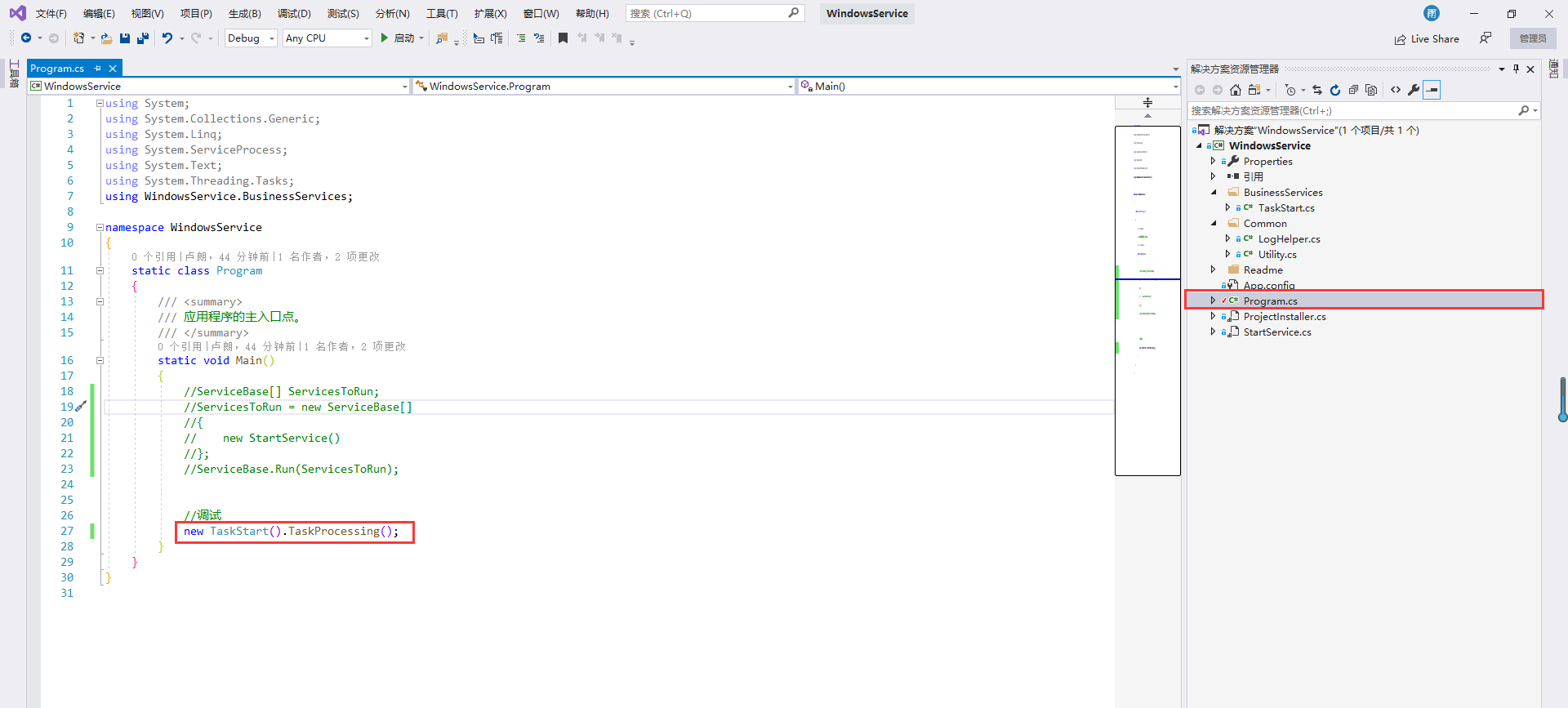Click Switch Views icon in Solution Explorer
The image size is (1568, 708).
pyautogui.click(x=1254, y=90)
